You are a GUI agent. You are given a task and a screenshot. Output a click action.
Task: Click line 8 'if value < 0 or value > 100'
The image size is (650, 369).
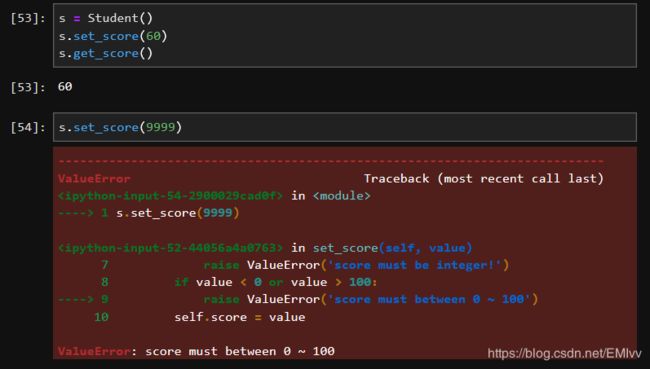239,282
